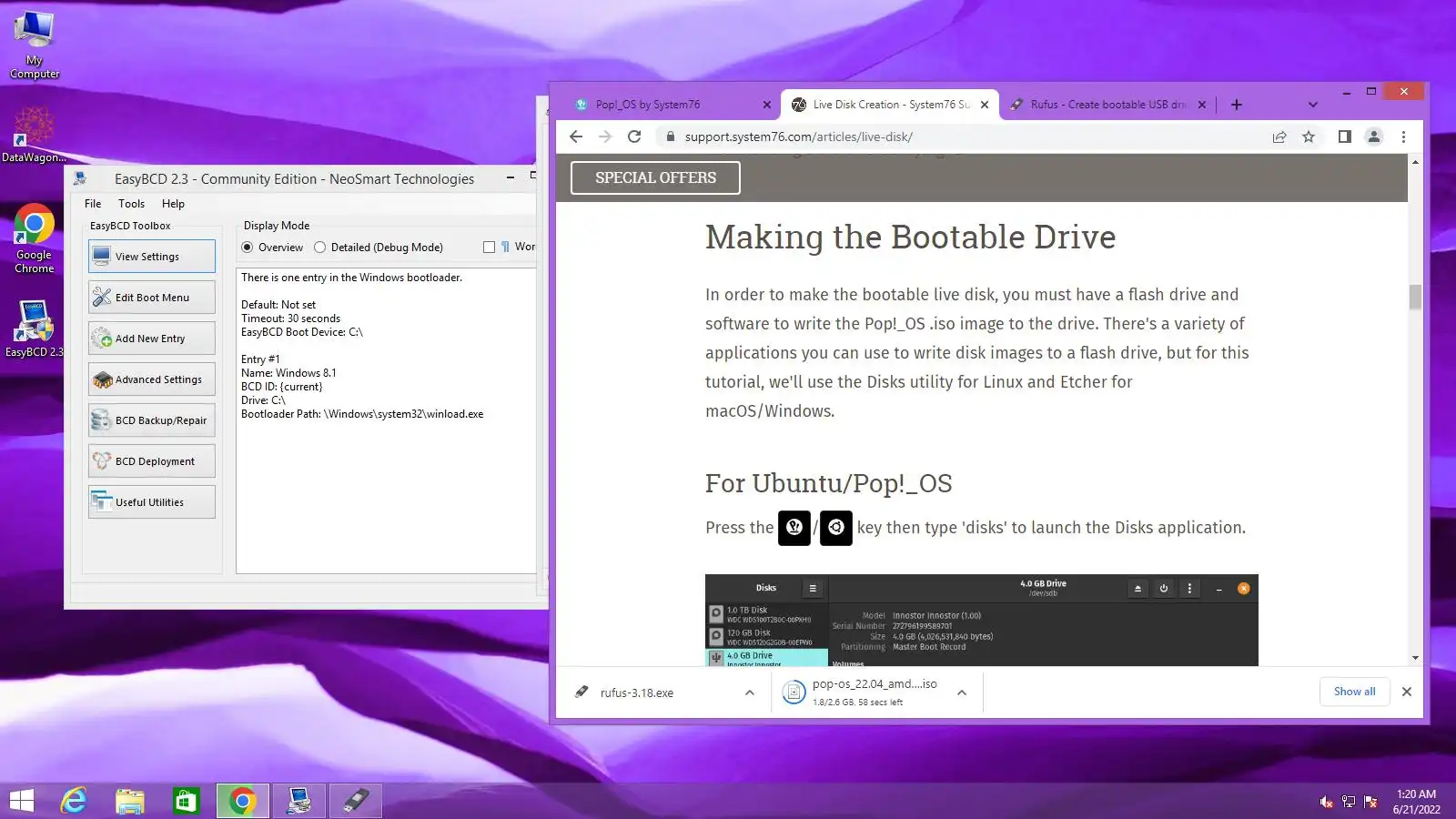Open Edit Boot Menu
The width and height of the screenshot is (1456, 819).
tap(152, 298)
